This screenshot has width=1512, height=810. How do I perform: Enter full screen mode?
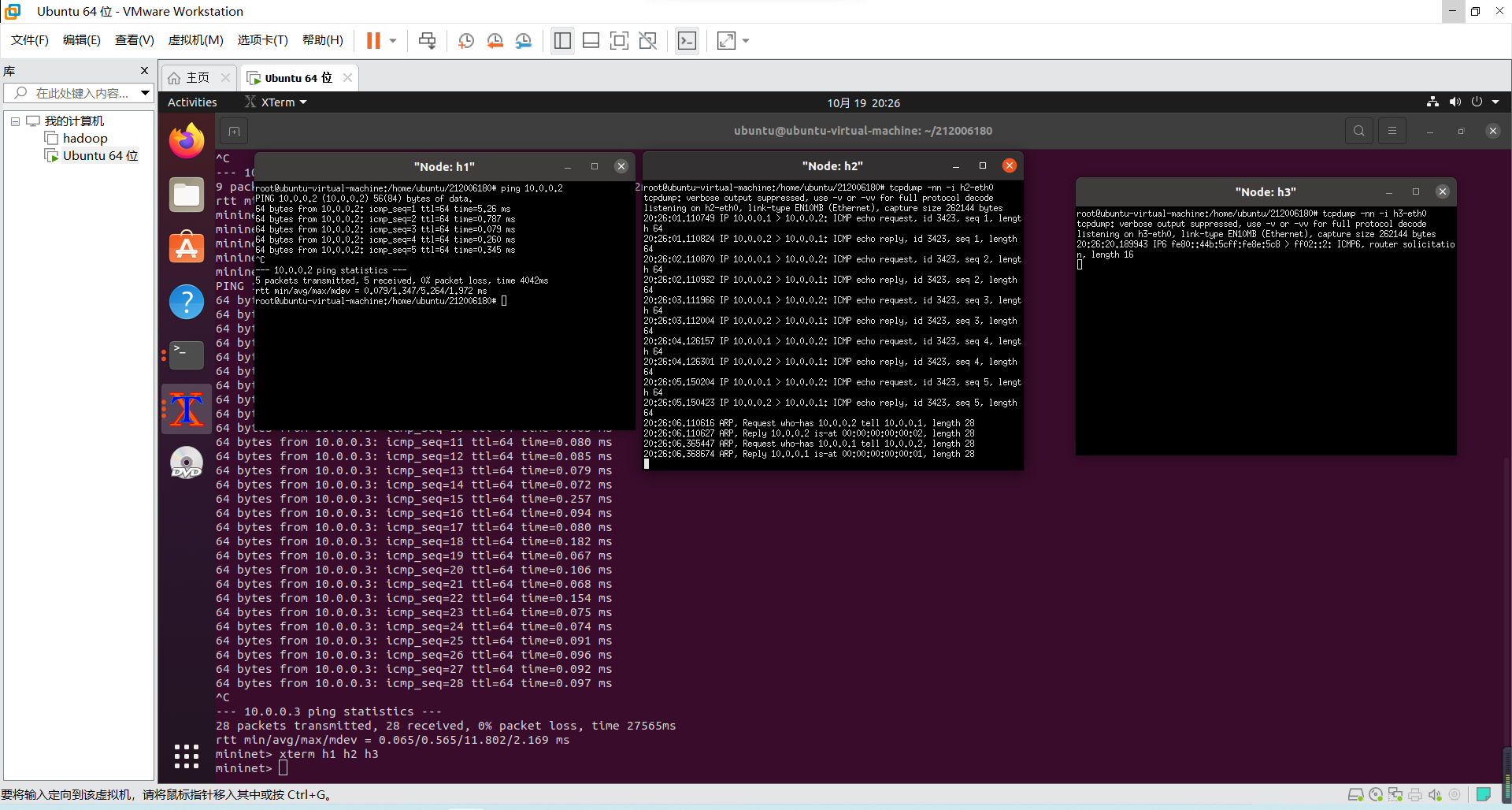point(620,41)
